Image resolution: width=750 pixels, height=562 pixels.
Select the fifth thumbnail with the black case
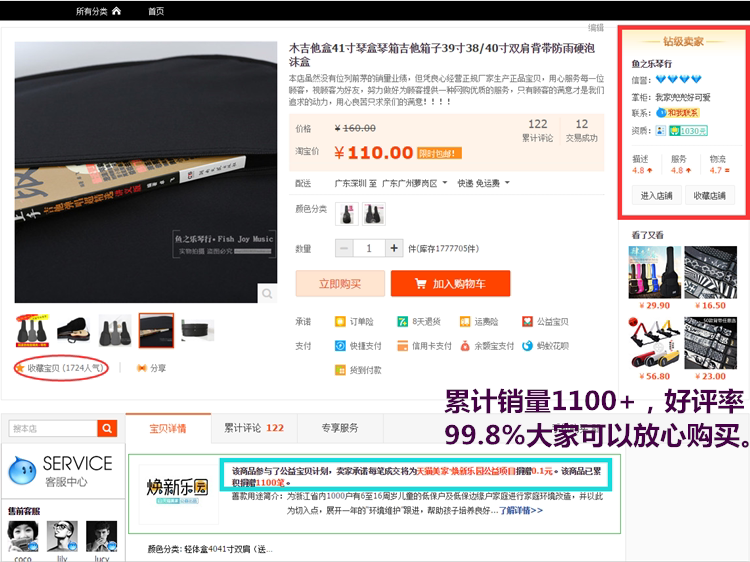[x=198, y=330]
